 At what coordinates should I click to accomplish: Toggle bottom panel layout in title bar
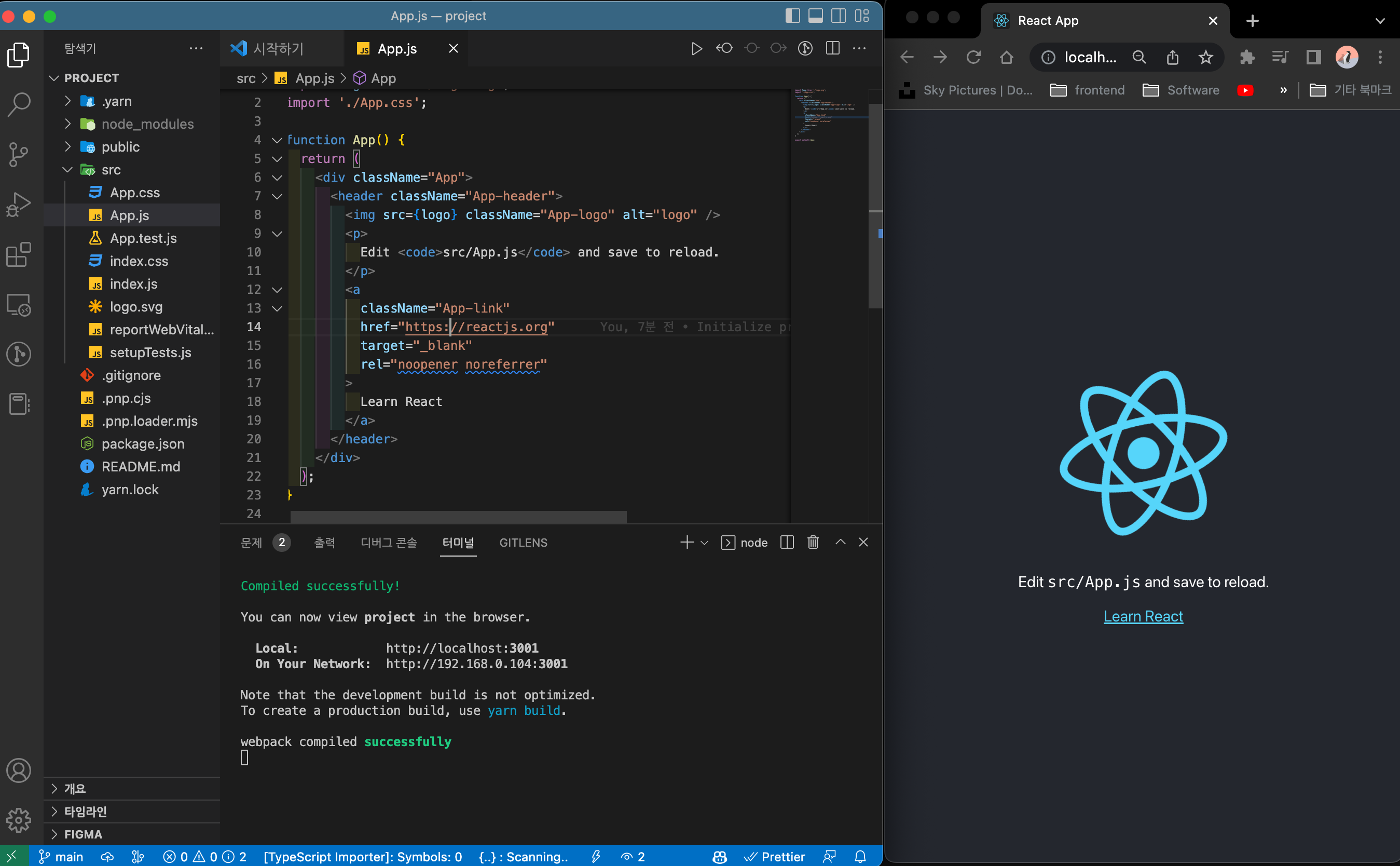(815, 16)
